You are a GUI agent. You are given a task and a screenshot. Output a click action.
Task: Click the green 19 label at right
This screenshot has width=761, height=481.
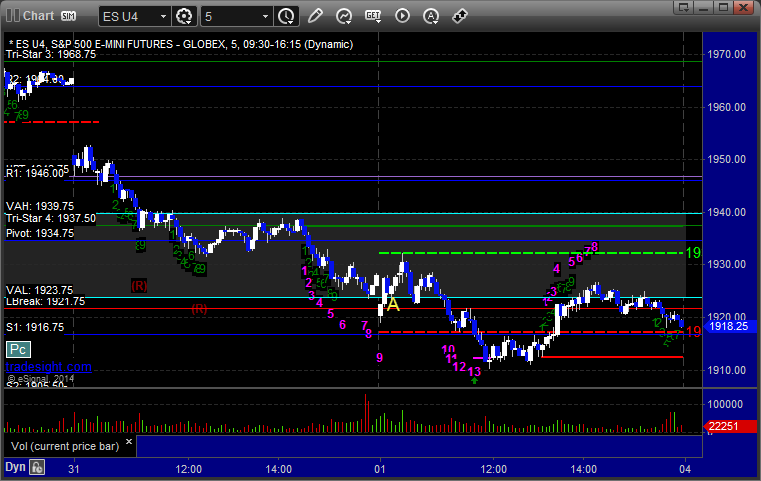click(x=693, y=253)
